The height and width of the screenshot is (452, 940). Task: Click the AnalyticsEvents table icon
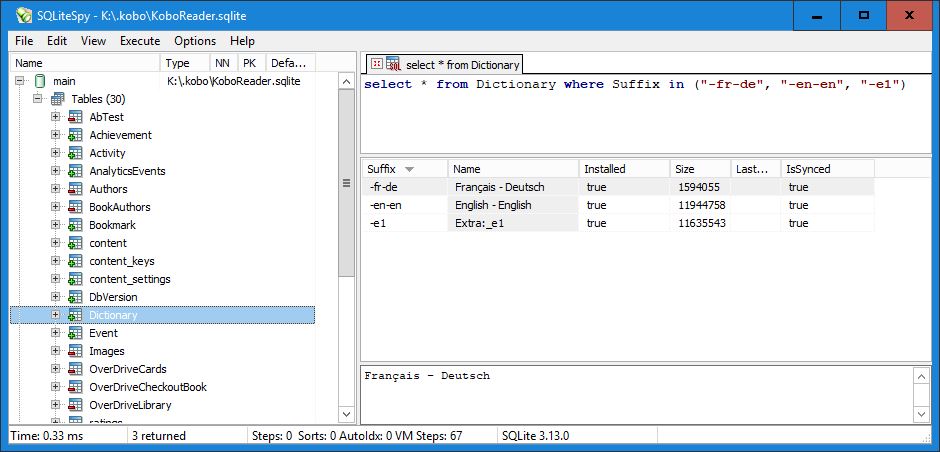(x=75, y=171)
